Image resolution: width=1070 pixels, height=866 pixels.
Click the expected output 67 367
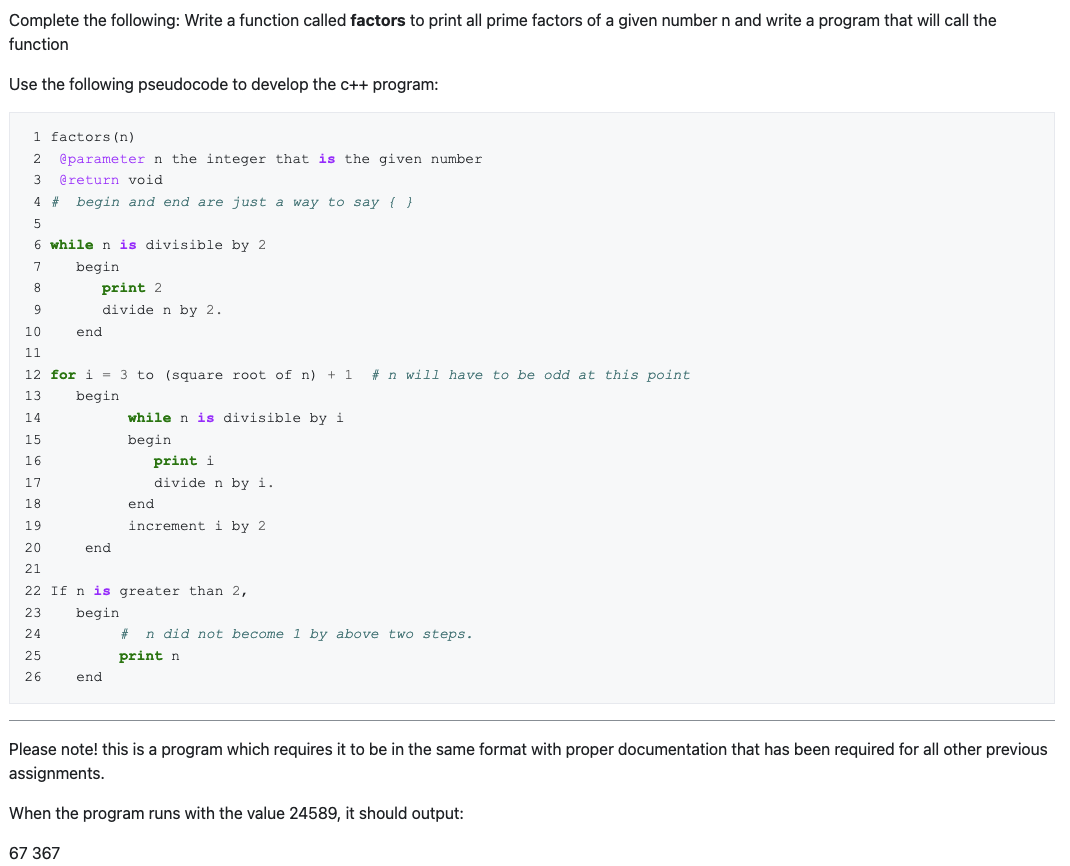pos(33,853)
